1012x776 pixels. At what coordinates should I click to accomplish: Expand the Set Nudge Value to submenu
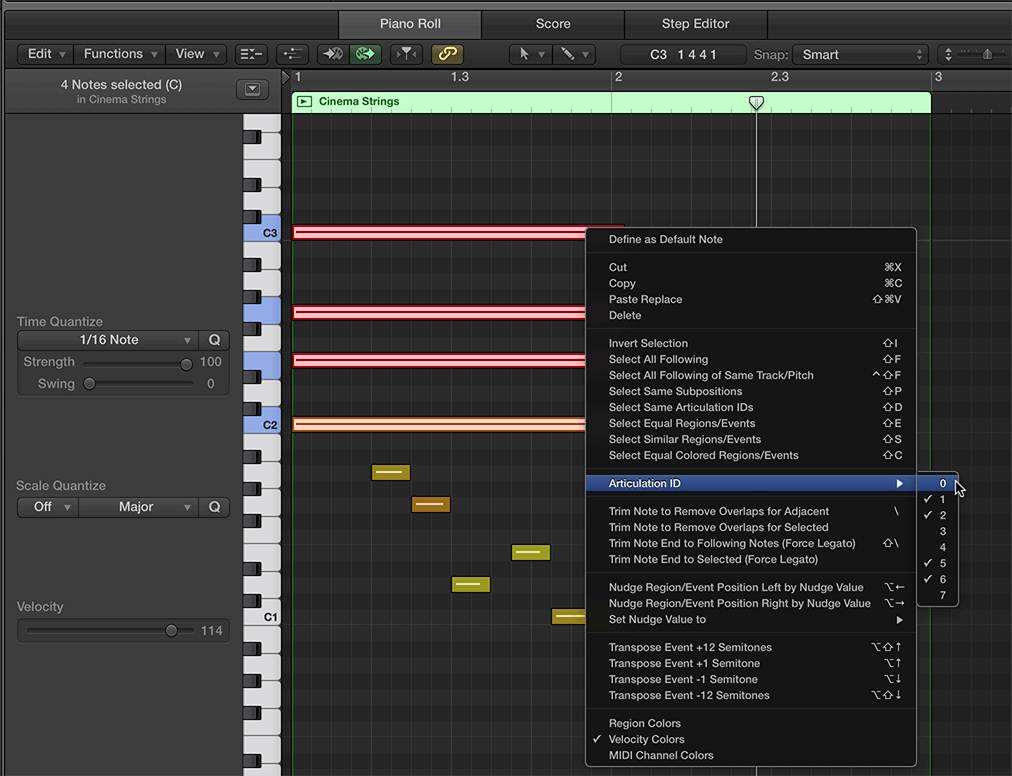pyautogui.click(x=751, y=620)
